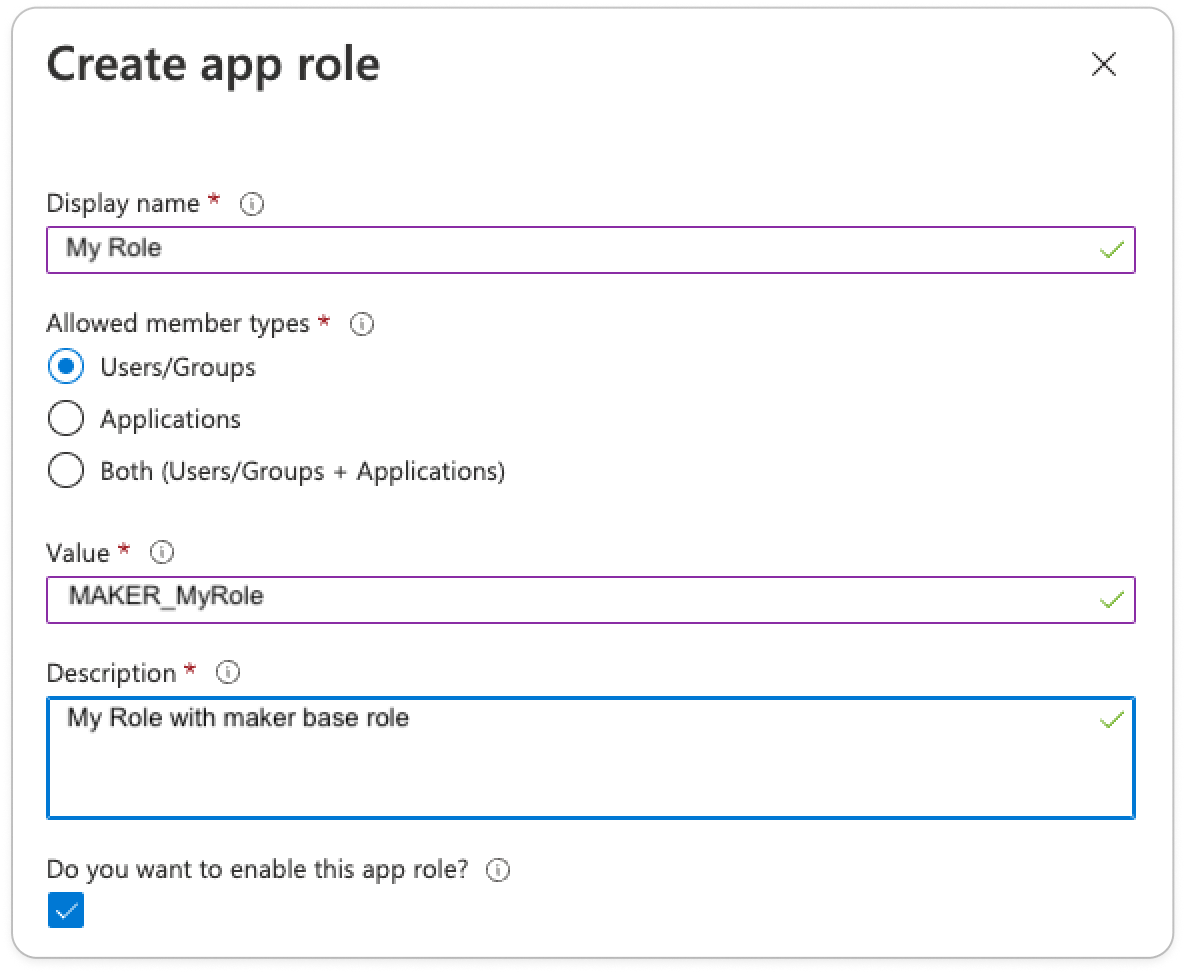Click the Display name field label text
The width and height of the screenshot is (1184, 973).
[123, 203]
